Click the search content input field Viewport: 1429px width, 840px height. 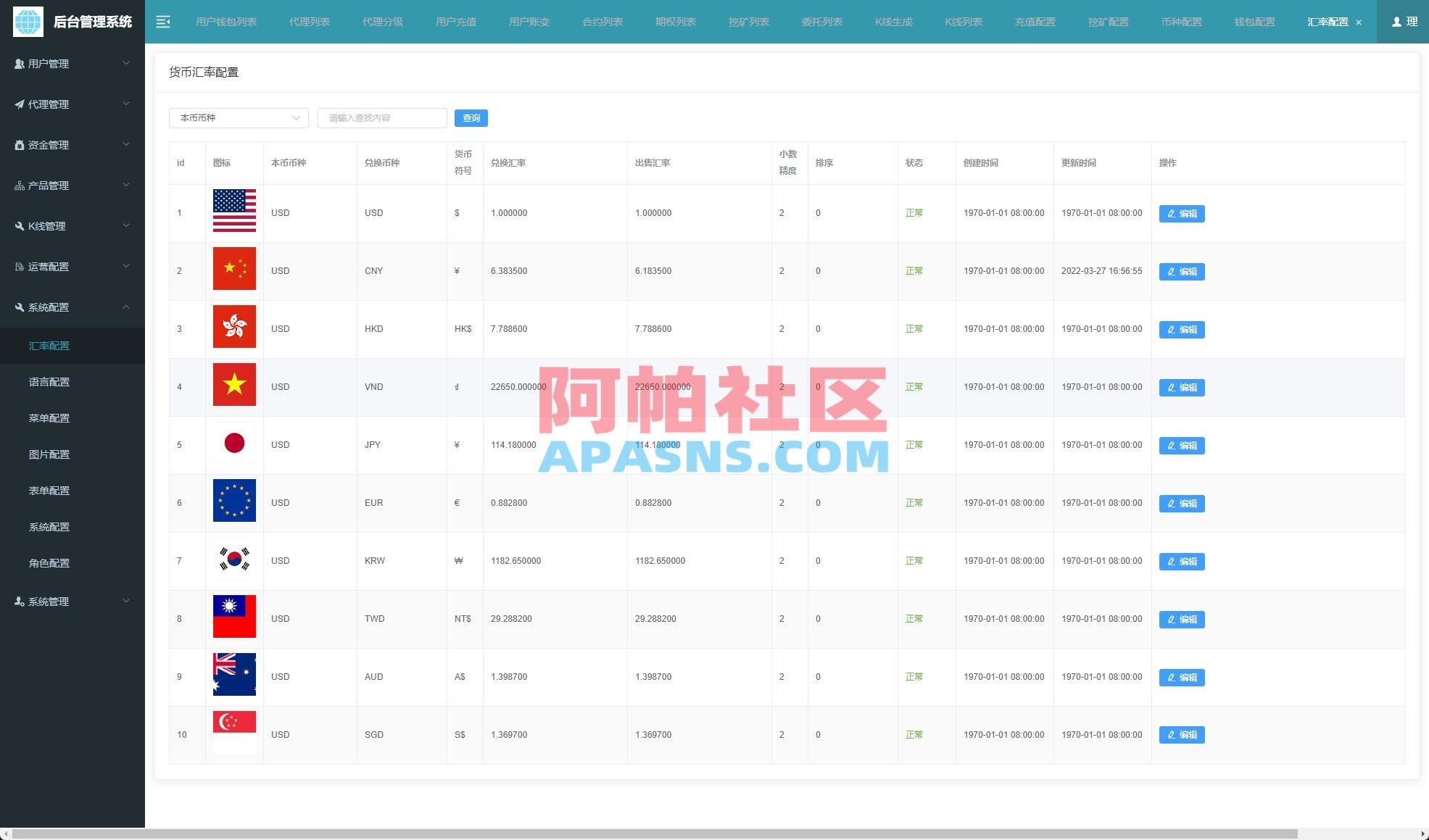(382, 118)
